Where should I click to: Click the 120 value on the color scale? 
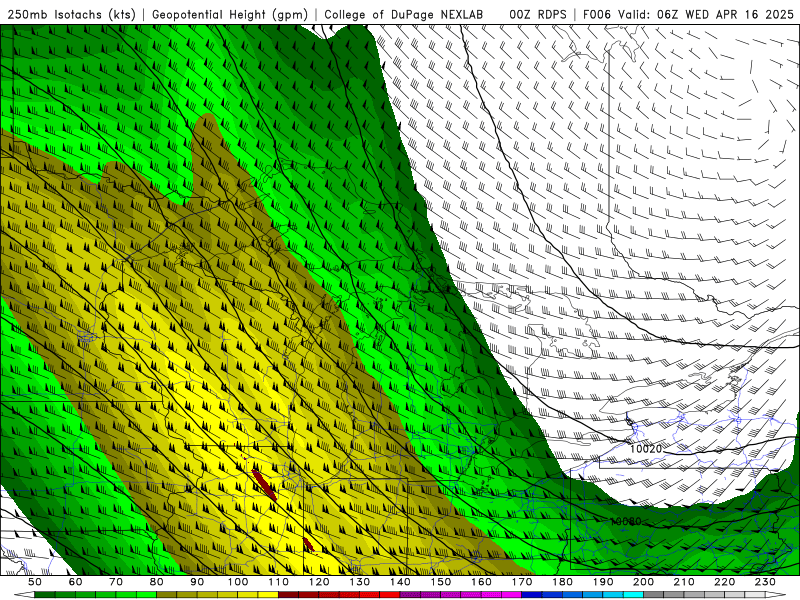click(319, 582)
